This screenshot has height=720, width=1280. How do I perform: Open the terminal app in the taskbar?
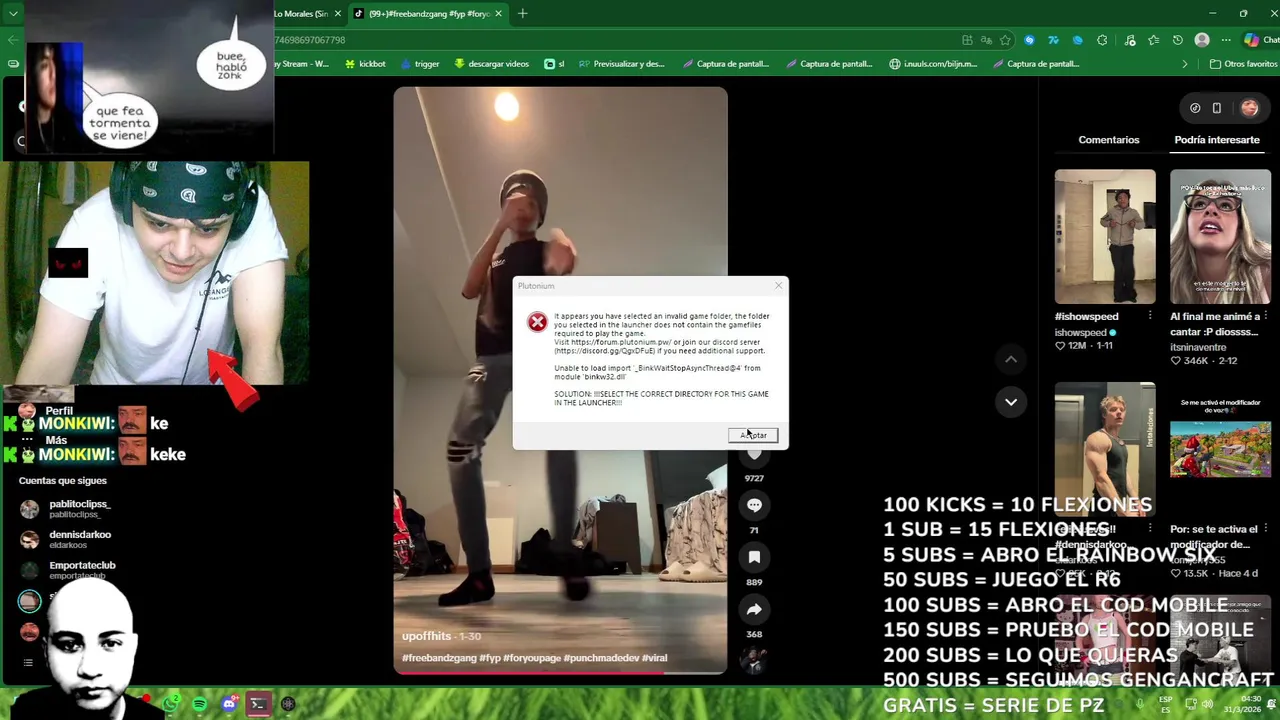[x=258, y=704]
